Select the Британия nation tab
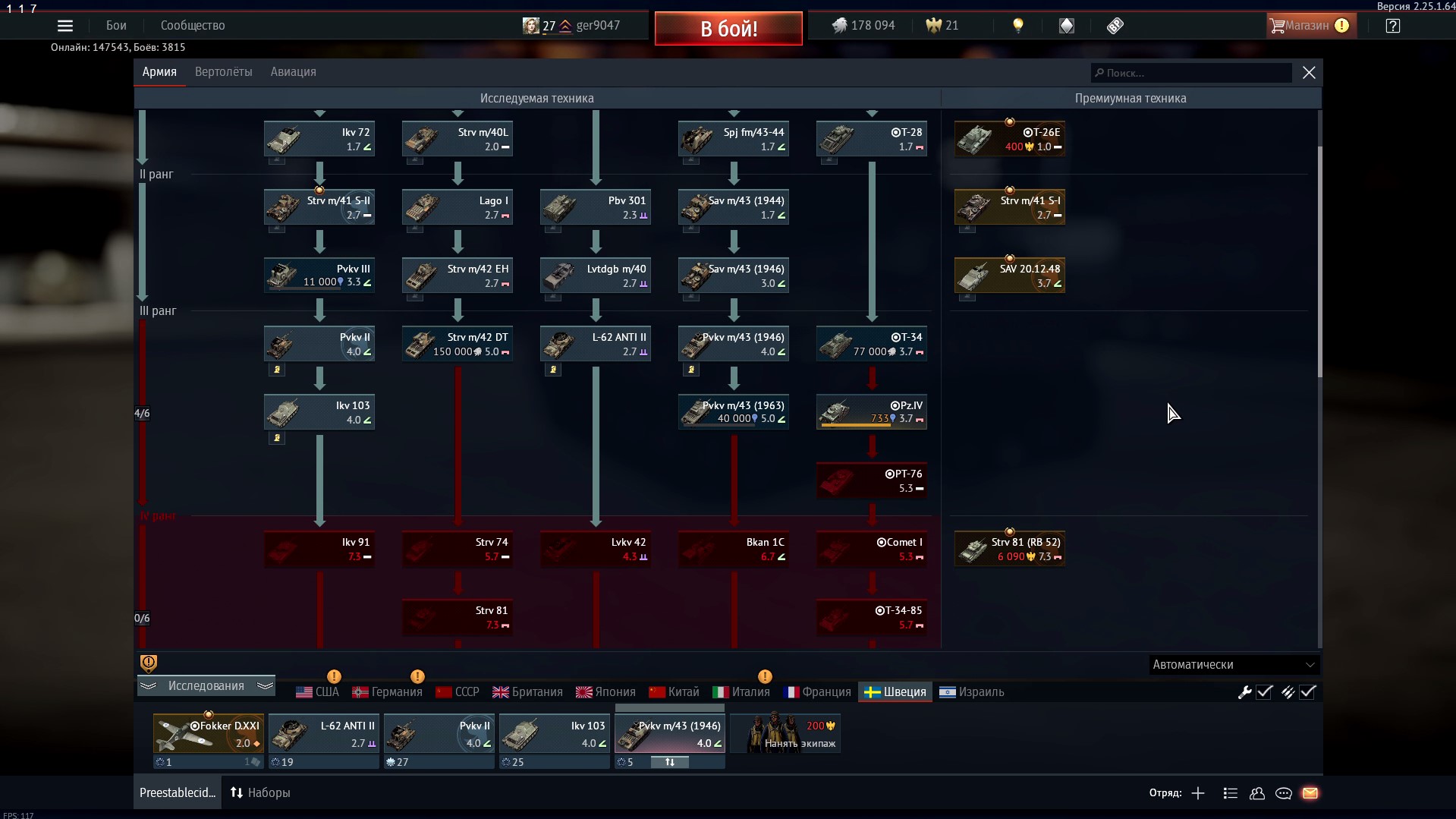This screenshot has height=819, width=1456. [x=527, y=692]
